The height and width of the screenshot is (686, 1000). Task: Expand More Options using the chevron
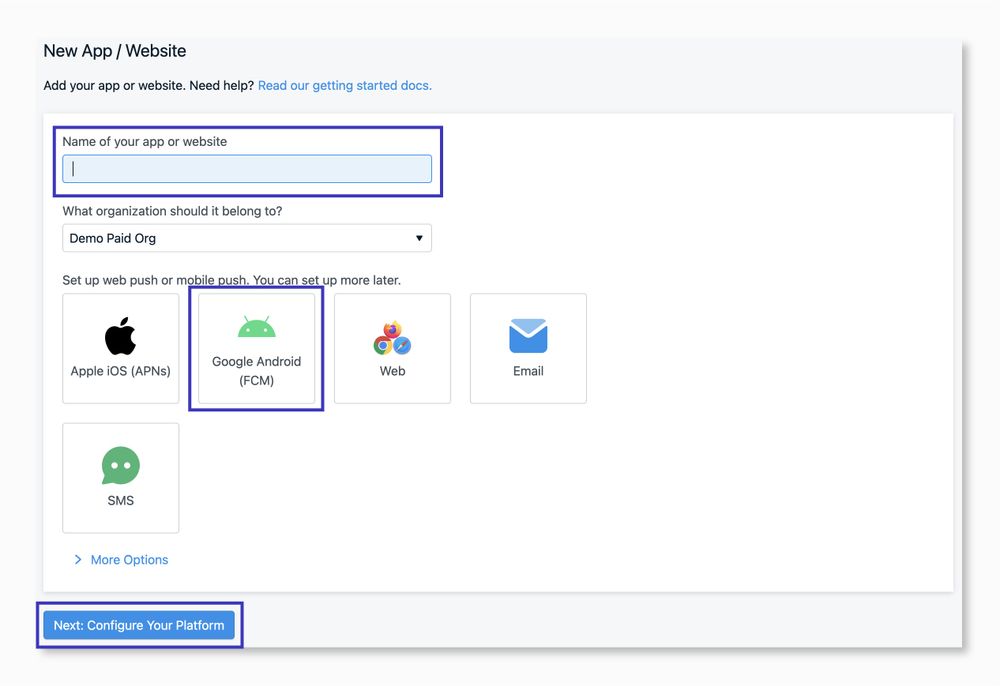(78, 560)
